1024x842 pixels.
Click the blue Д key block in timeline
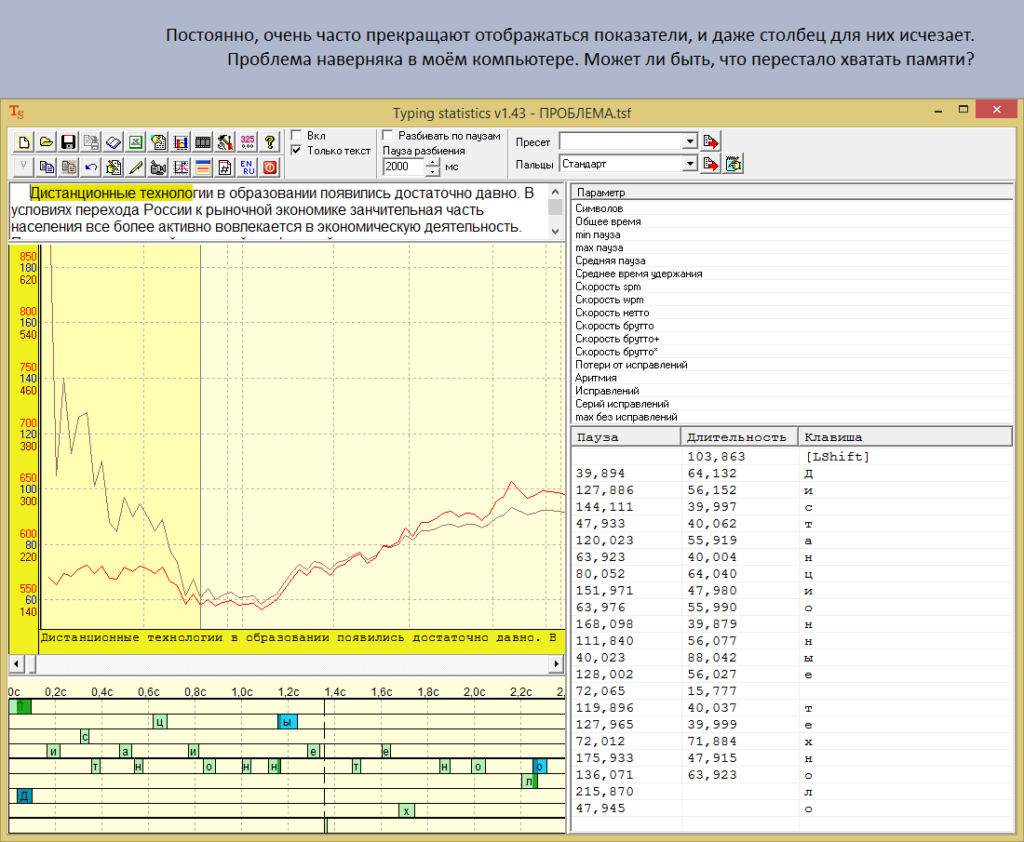(x=24, y=796)
